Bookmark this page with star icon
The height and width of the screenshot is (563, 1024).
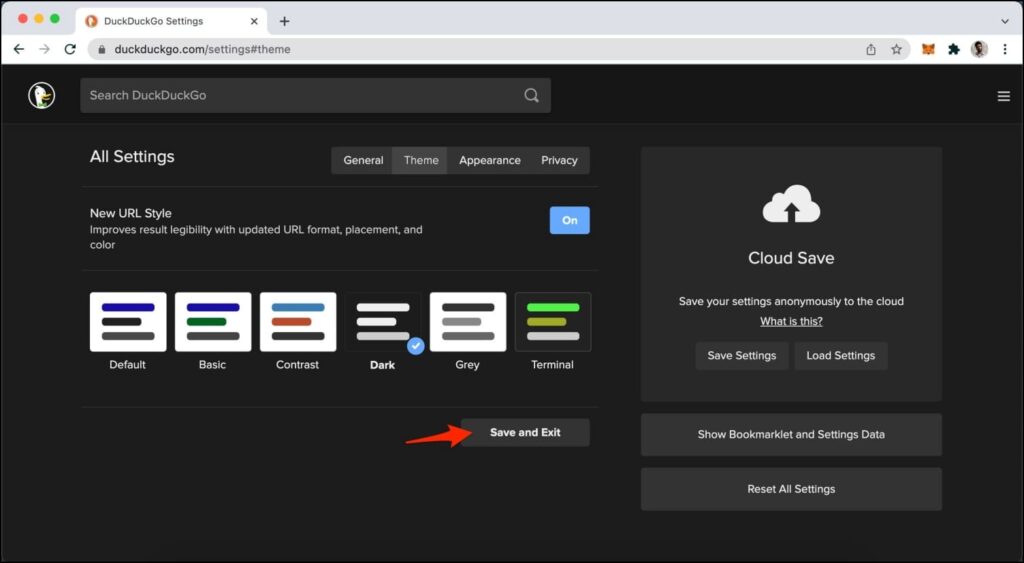point(896,50)
